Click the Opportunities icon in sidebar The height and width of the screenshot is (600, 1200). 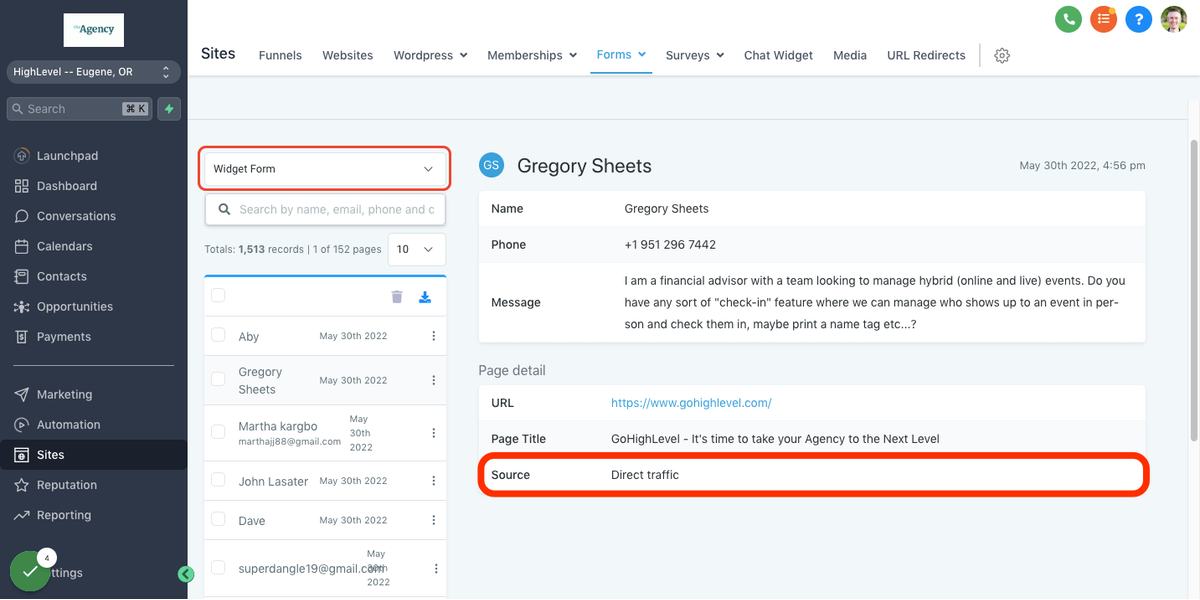(22, 307)
